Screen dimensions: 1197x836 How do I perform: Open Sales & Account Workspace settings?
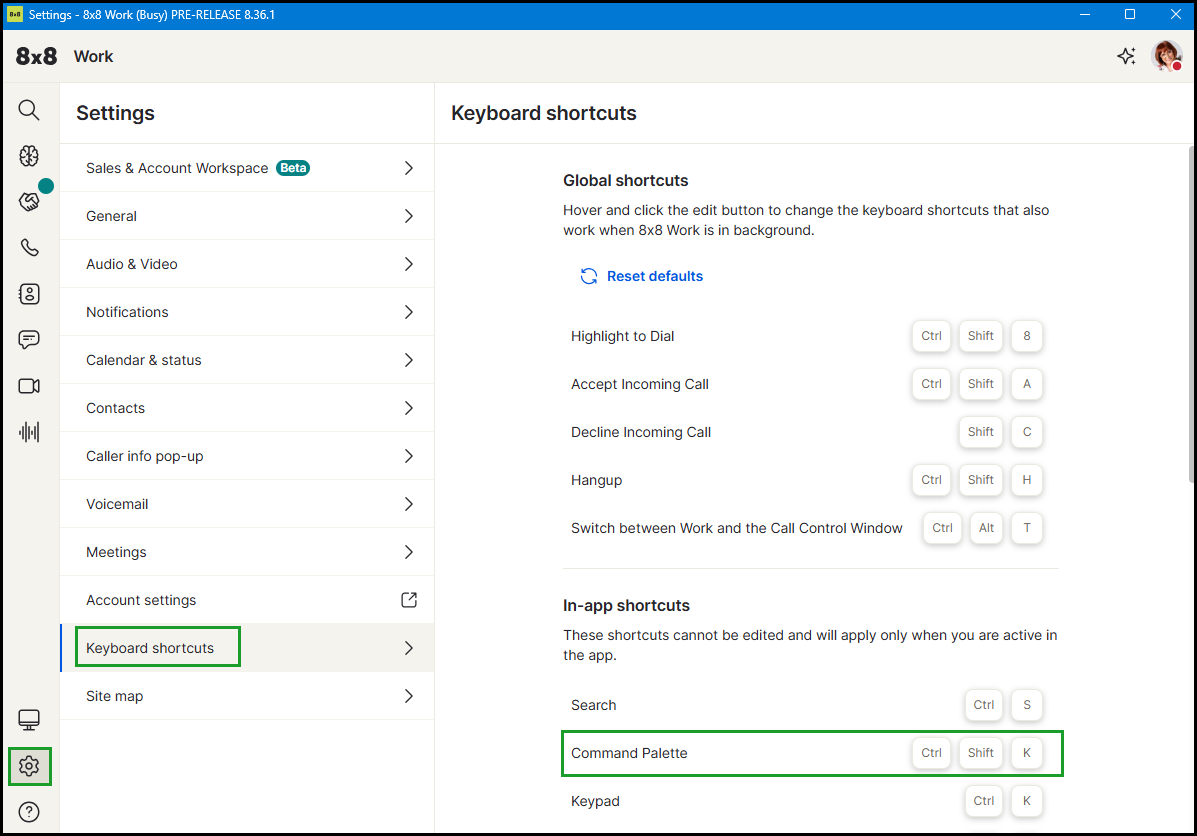pyautogui.click(x=247, y=168)
